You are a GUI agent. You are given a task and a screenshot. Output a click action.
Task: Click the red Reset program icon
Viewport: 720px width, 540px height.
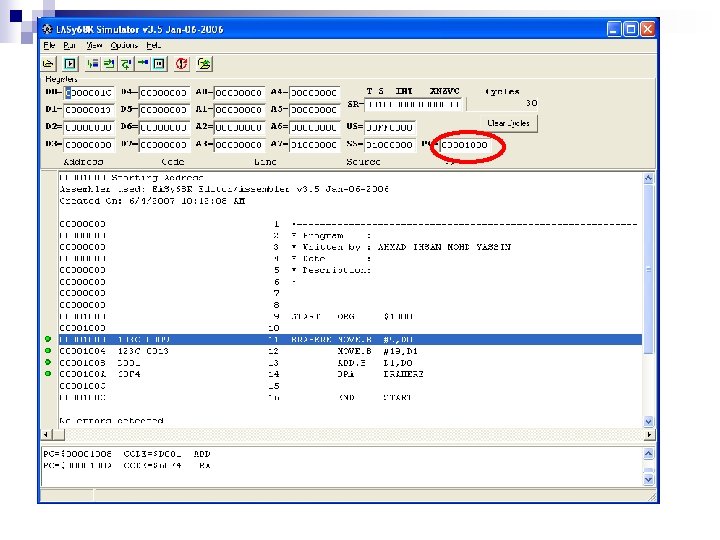click(182, 64)
